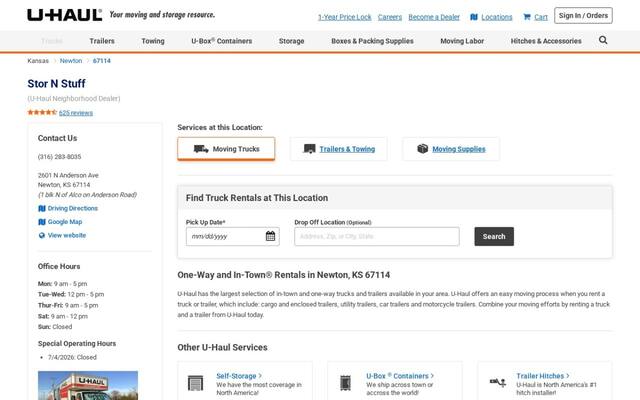Click the U-Haul truck location photo

[88, 385]
